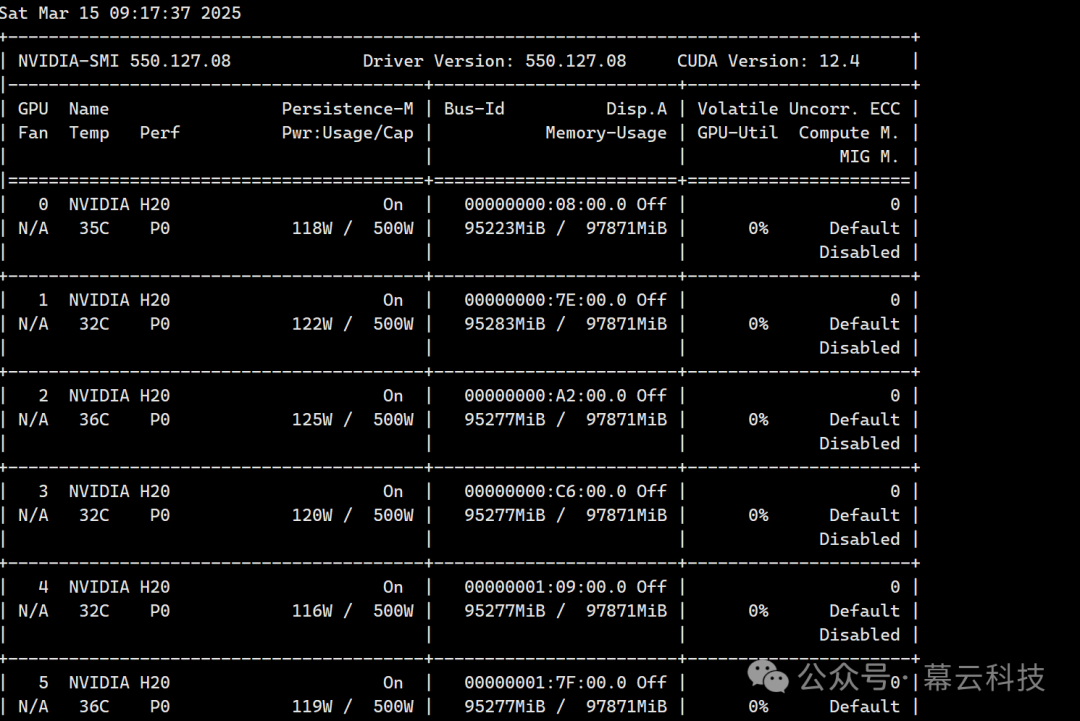Click the CUDA Version: 12.4 text

coord(768,61)
